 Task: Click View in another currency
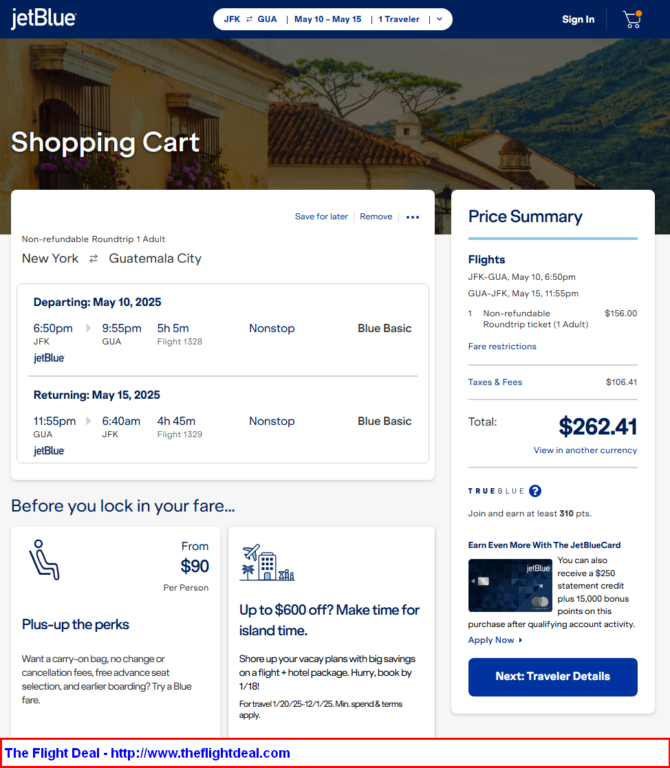coord(585,451)
